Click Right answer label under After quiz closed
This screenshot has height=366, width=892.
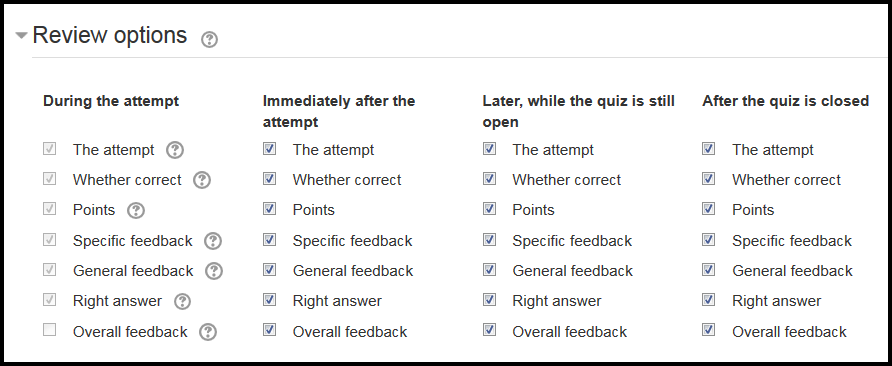coord(777,301)
